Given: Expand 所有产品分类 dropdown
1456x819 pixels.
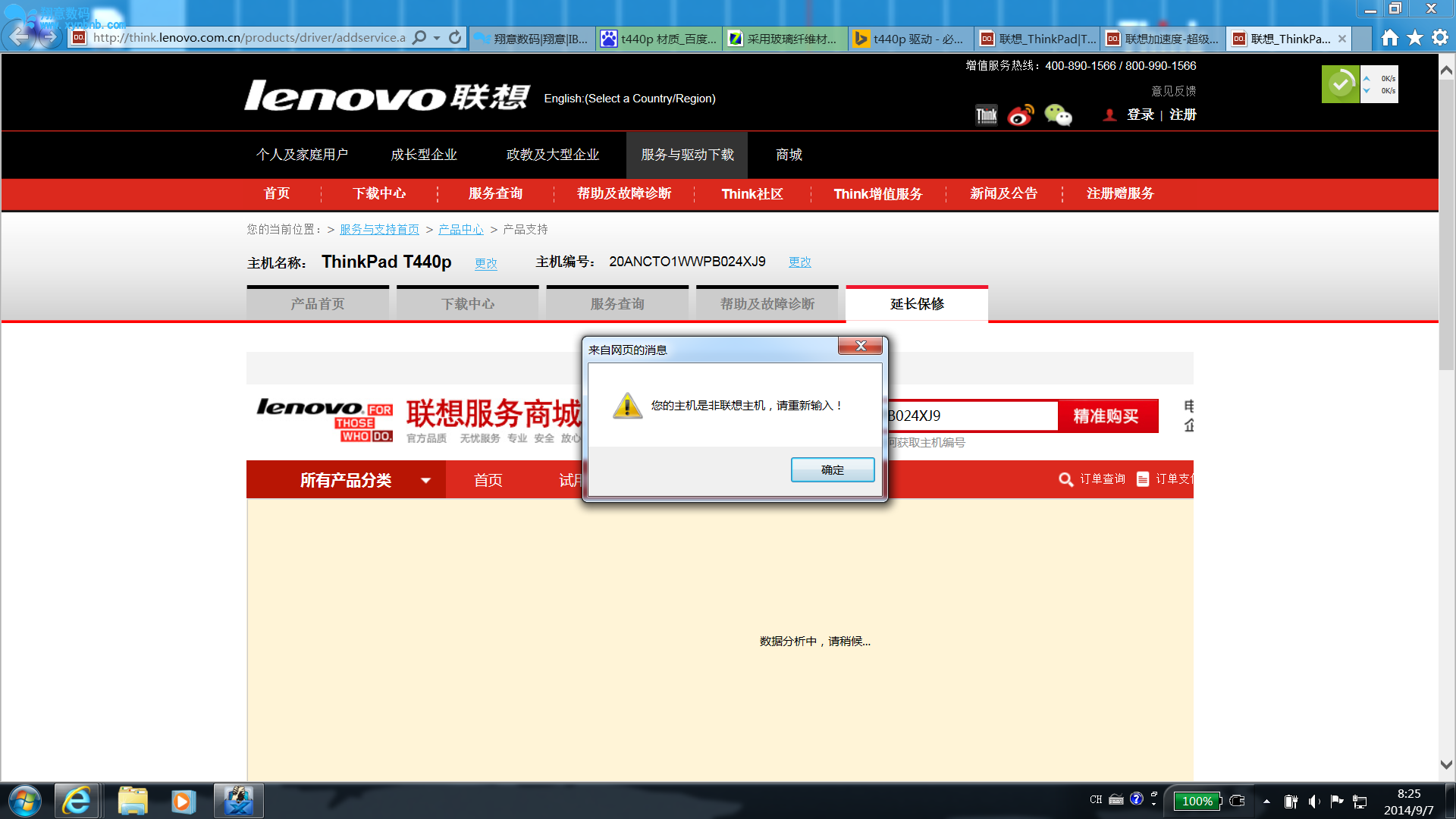Looking at the screenshot, I should [346, 479].
